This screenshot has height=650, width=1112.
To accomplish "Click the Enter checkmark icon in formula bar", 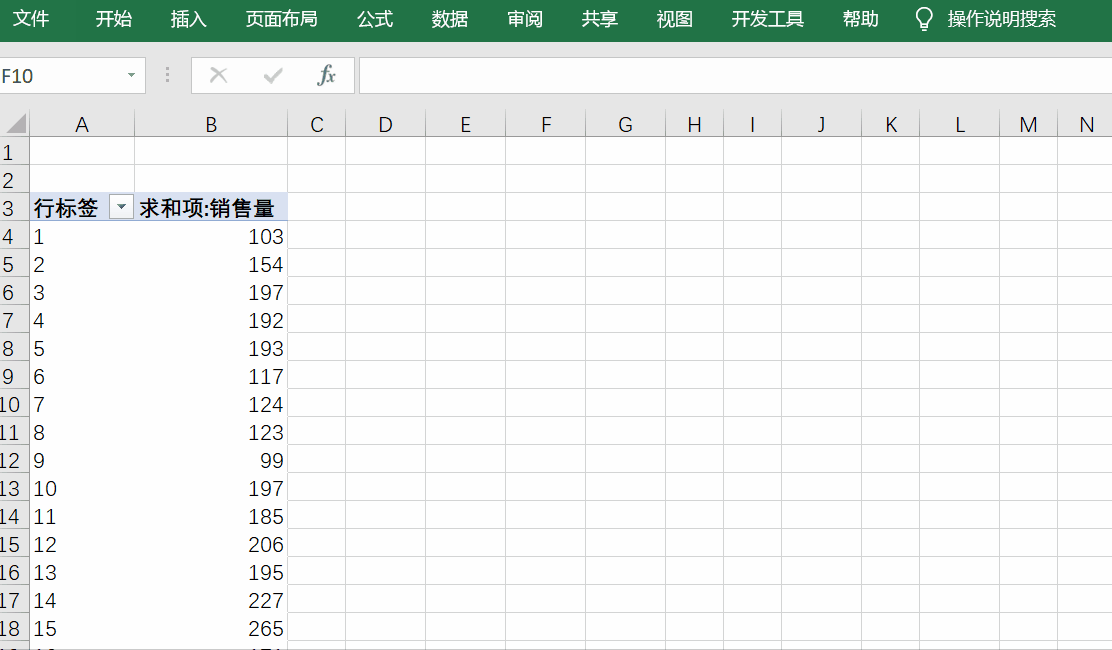I will (272, 76).
